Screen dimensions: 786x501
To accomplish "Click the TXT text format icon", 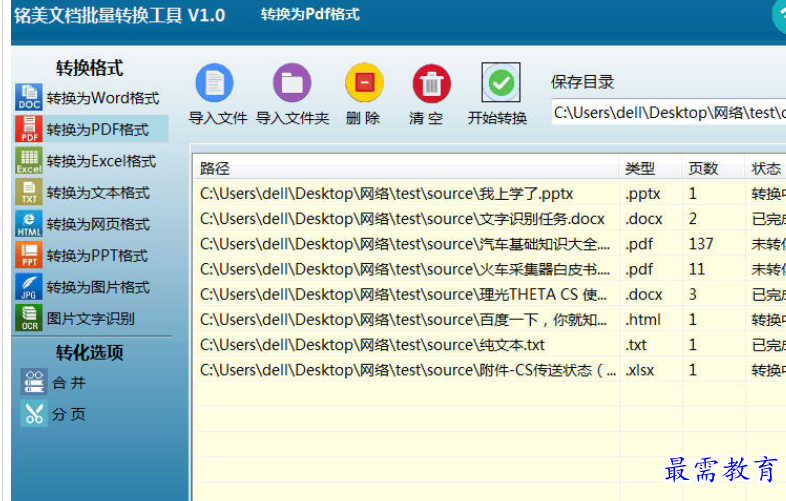I will [29, 192].
